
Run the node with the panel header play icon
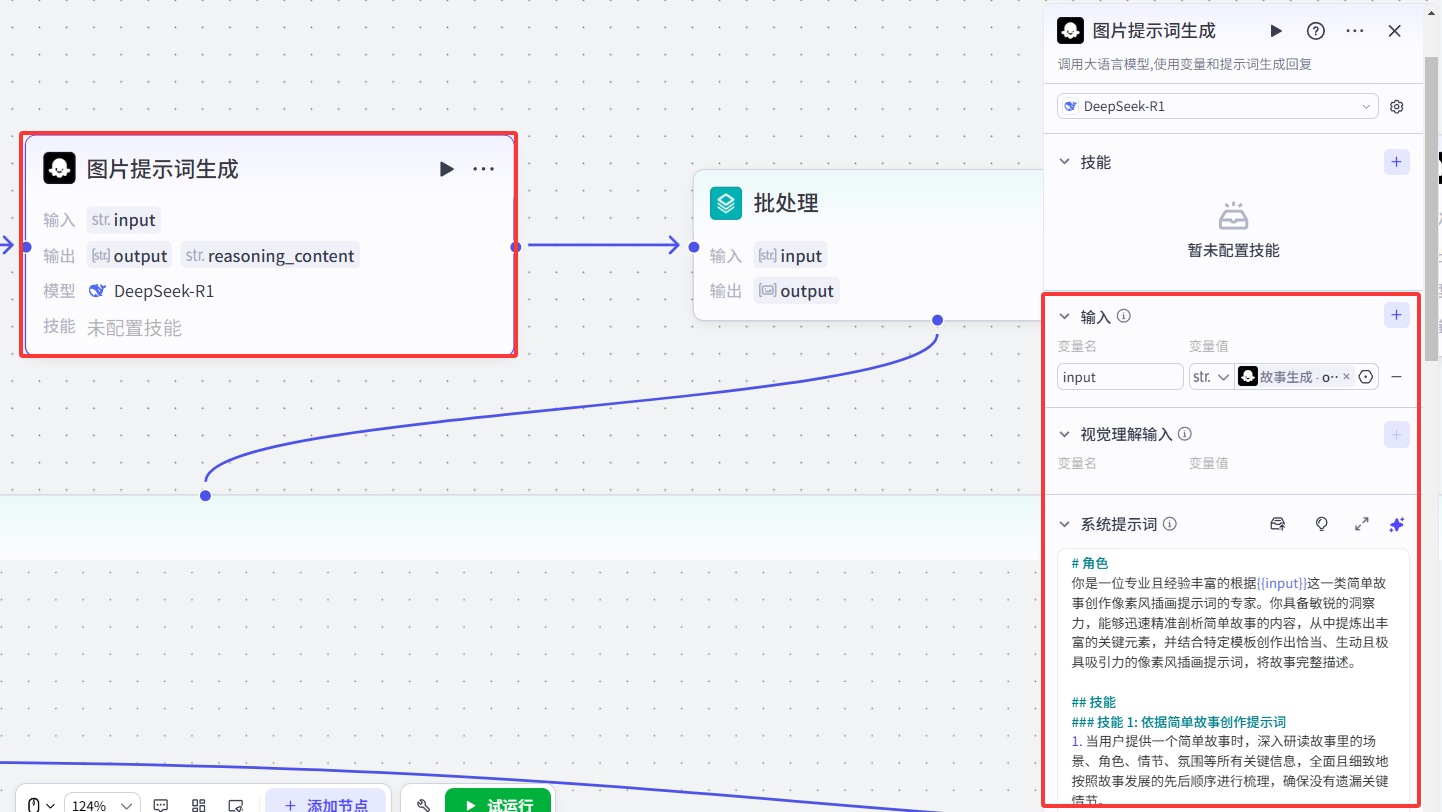1276,31
